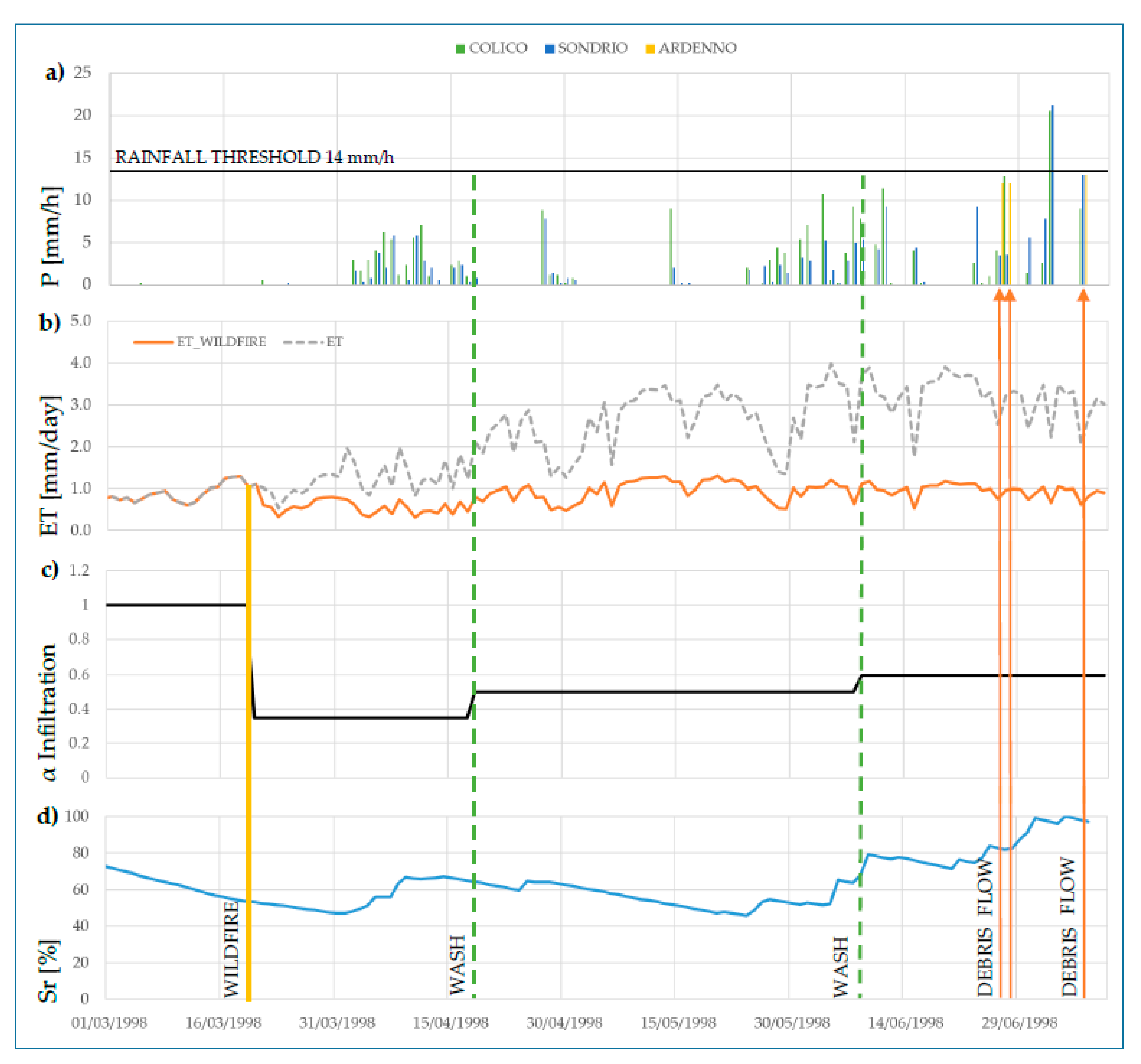Click the panel label a)
The width and height of the screenshot is (1141, 1064).
54,73
